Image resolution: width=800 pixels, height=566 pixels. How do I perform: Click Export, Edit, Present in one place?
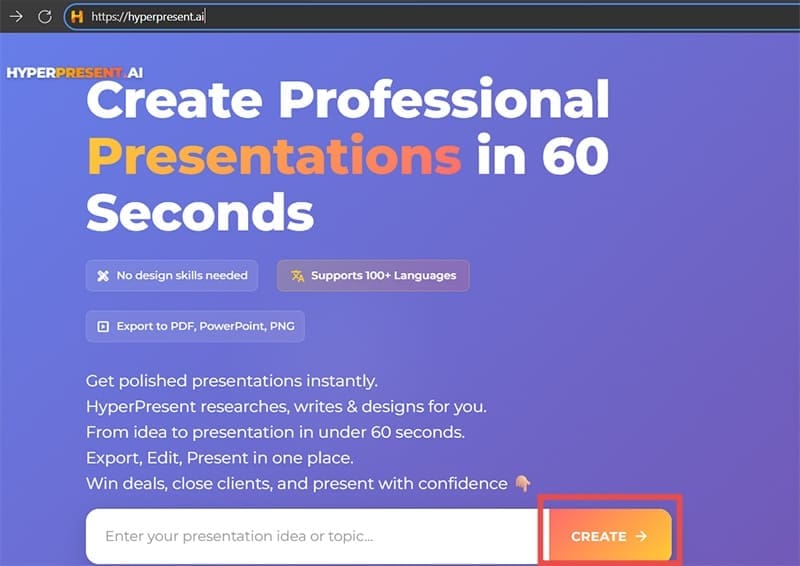coord(219,458)
